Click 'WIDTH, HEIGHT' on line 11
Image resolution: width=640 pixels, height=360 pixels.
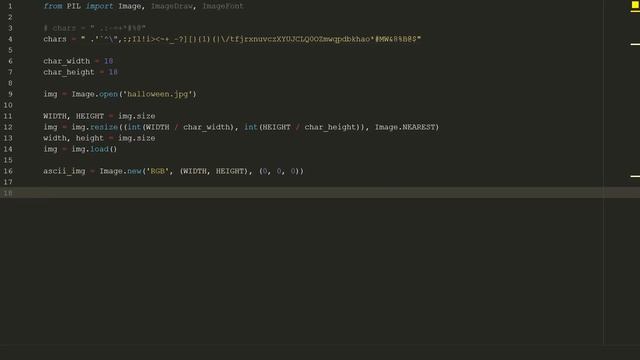pyautogui.click(x=73, y=116)
